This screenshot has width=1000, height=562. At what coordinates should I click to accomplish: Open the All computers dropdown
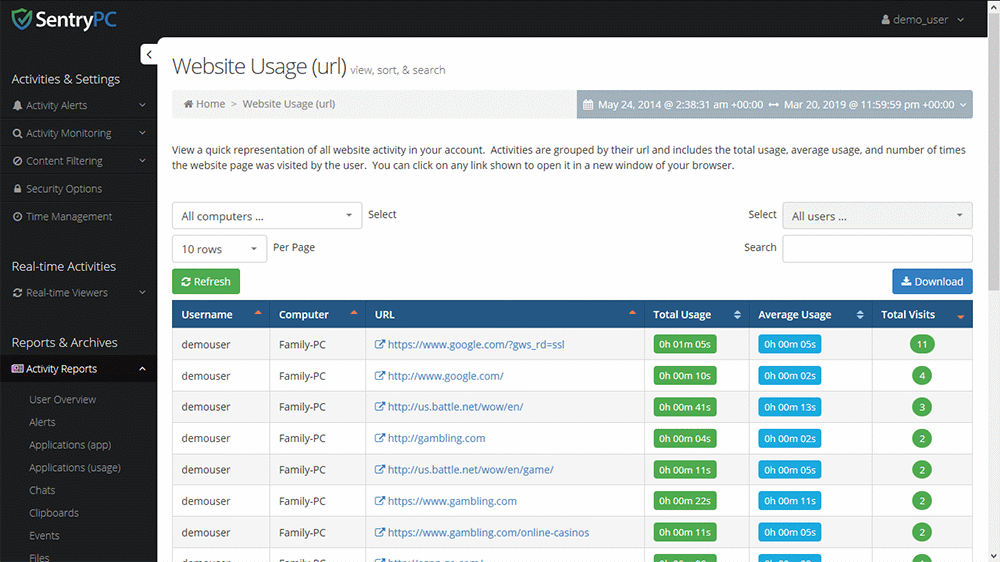pos(266,216)
